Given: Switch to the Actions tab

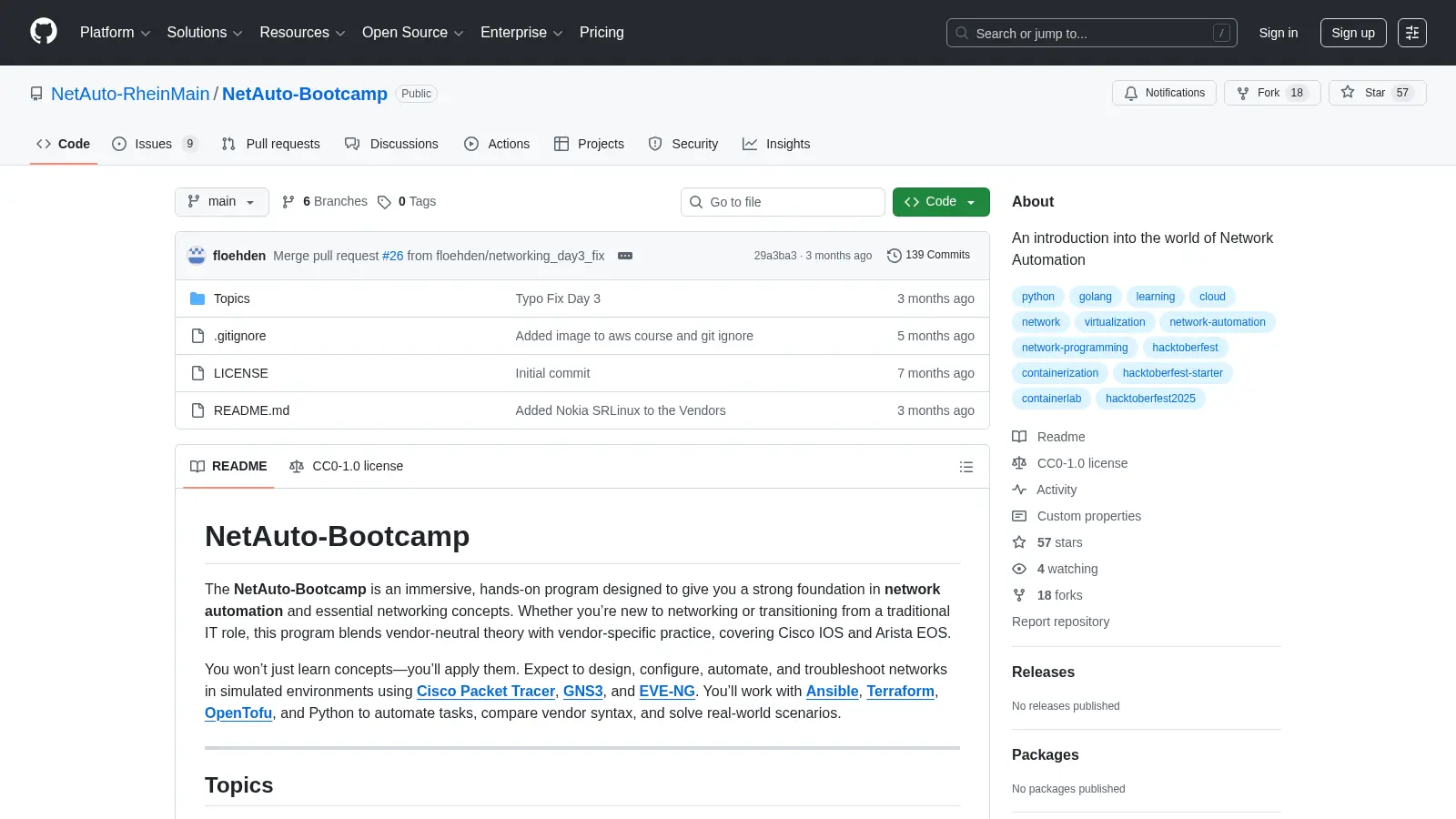Looking at the screenshot, I should click(497, 144).
